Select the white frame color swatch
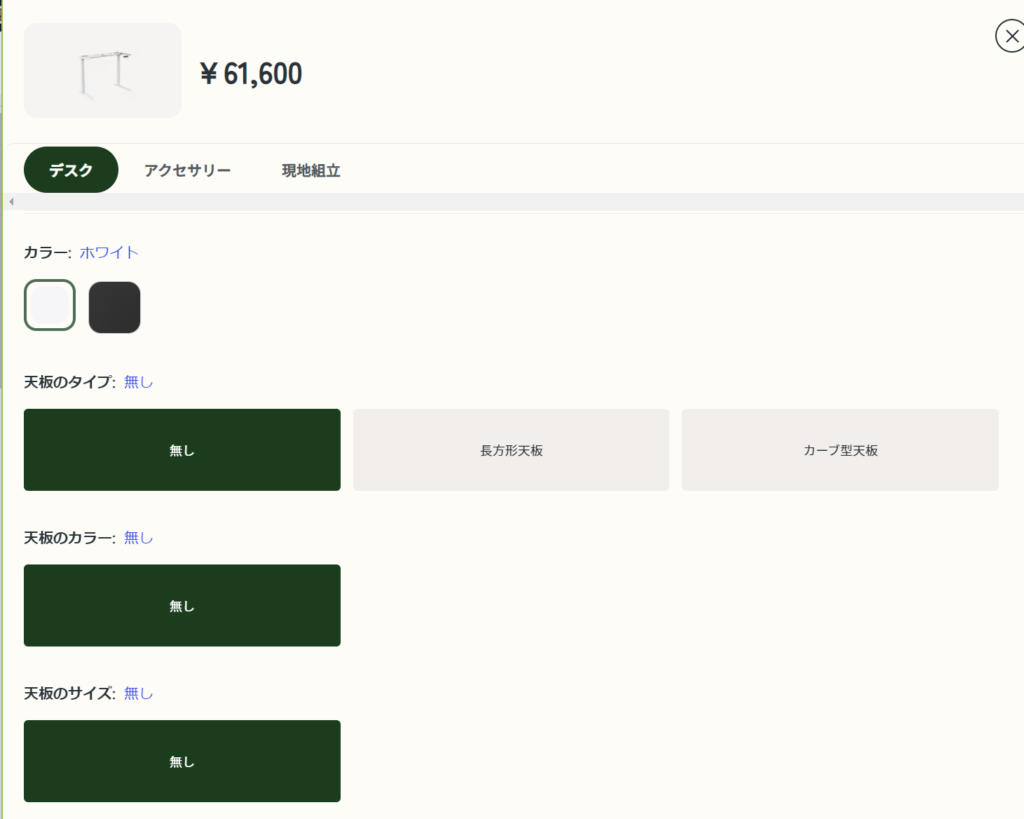The image size is (1024, 819). click(x=50, y=305)
